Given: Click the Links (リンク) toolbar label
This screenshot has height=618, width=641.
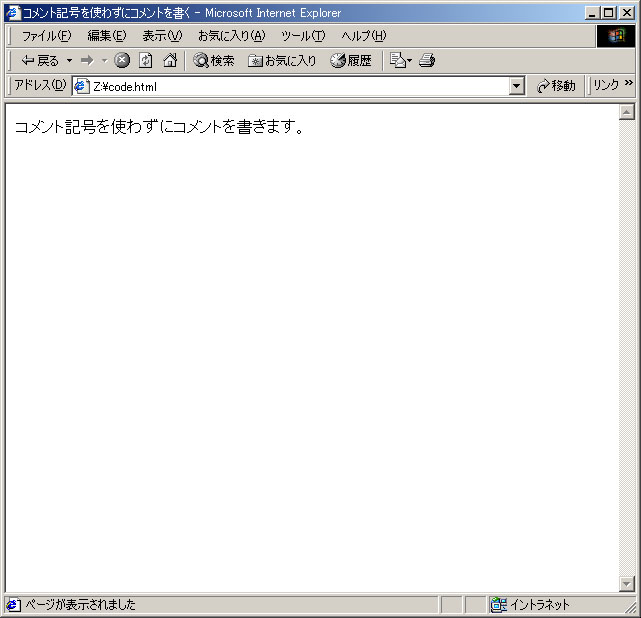Looking at the screenshot, I should [606, 85].
